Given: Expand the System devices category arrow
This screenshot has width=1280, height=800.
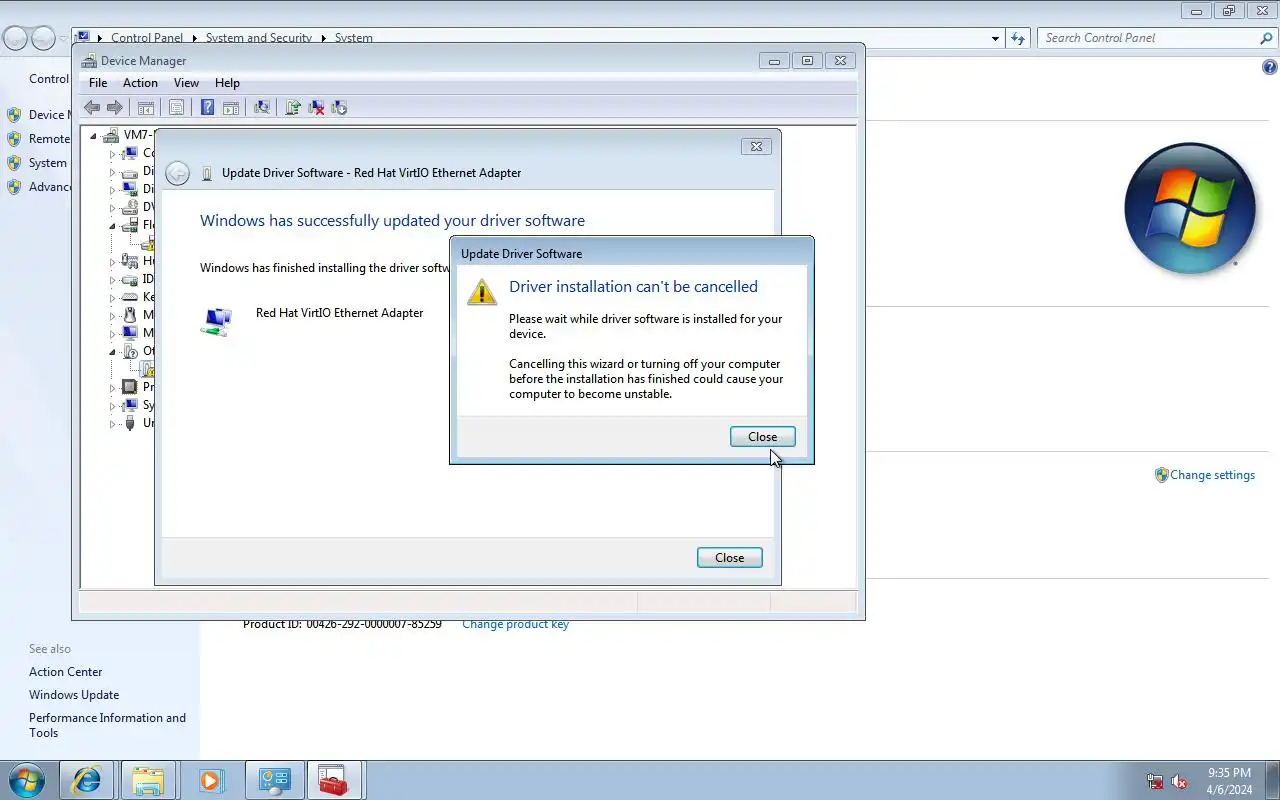Looking at the screenshot, I should (112, 406).
